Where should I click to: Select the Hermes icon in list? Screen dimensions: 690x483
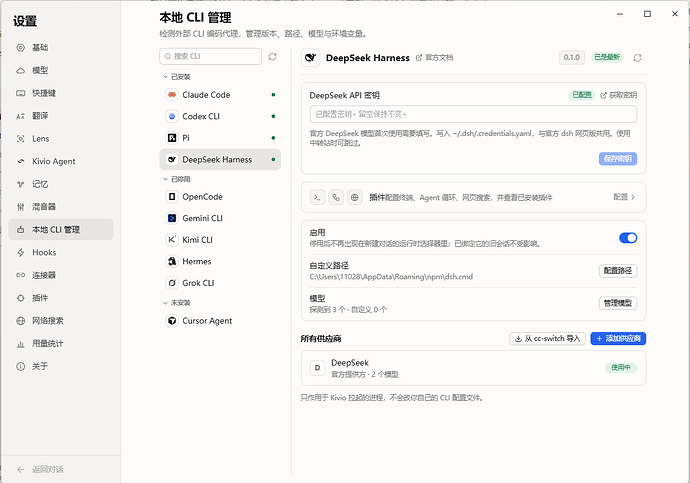(172, 261)
